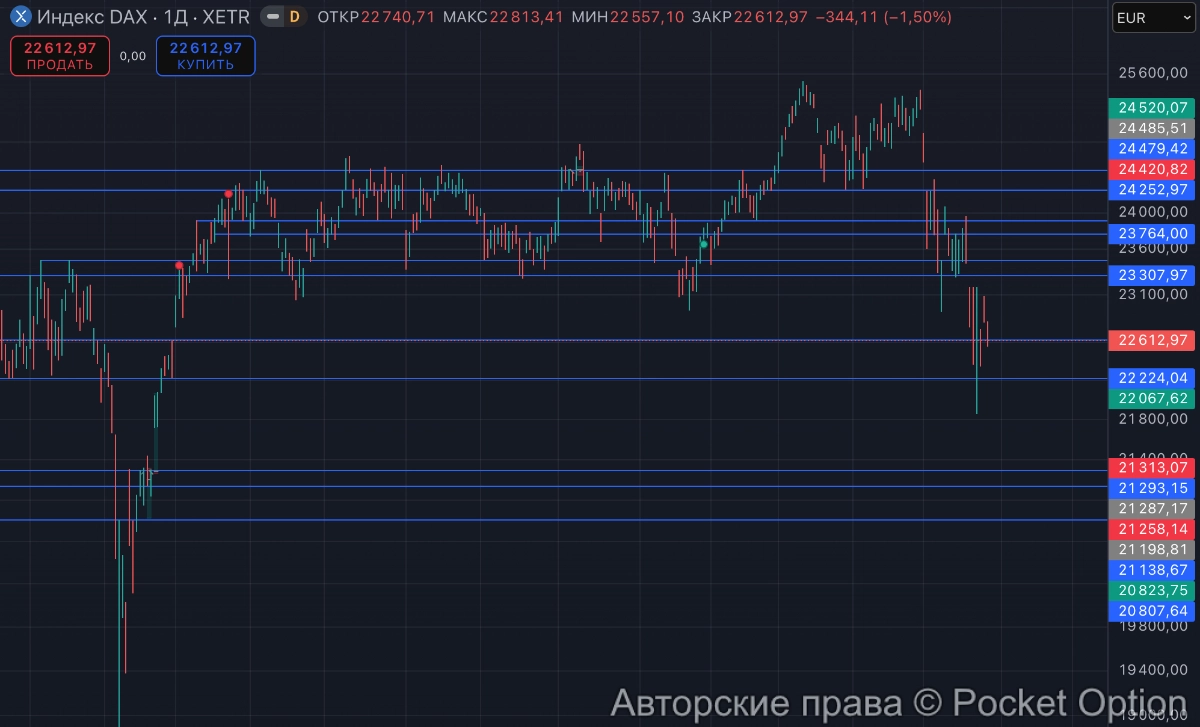The height and width of the screenshot is (727, 1200).
Task: Click the orange D delayed-data badge
Action: (294, 17)
